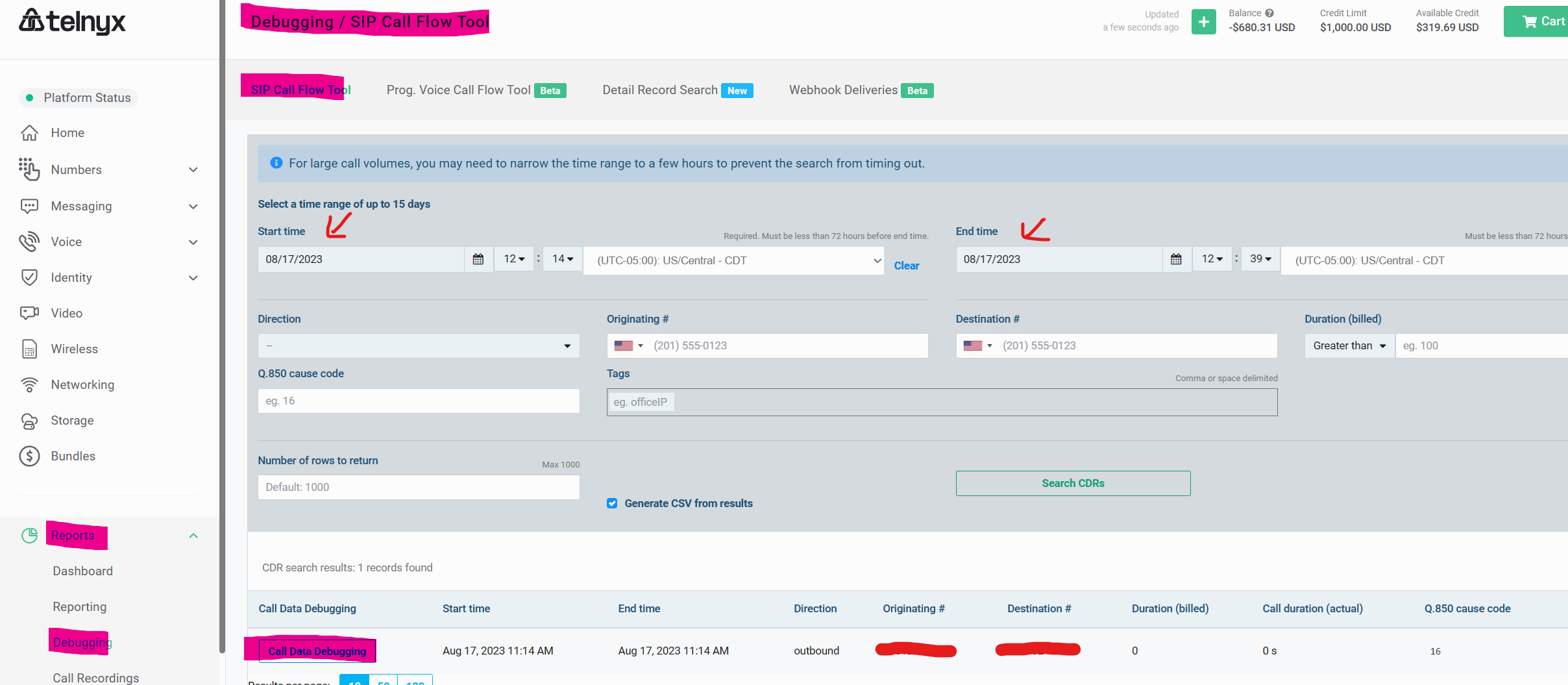Image resolution: width=1568 pixels, height=685 pixels.
Task: Open the Direction dropdown
Action: 419,346
